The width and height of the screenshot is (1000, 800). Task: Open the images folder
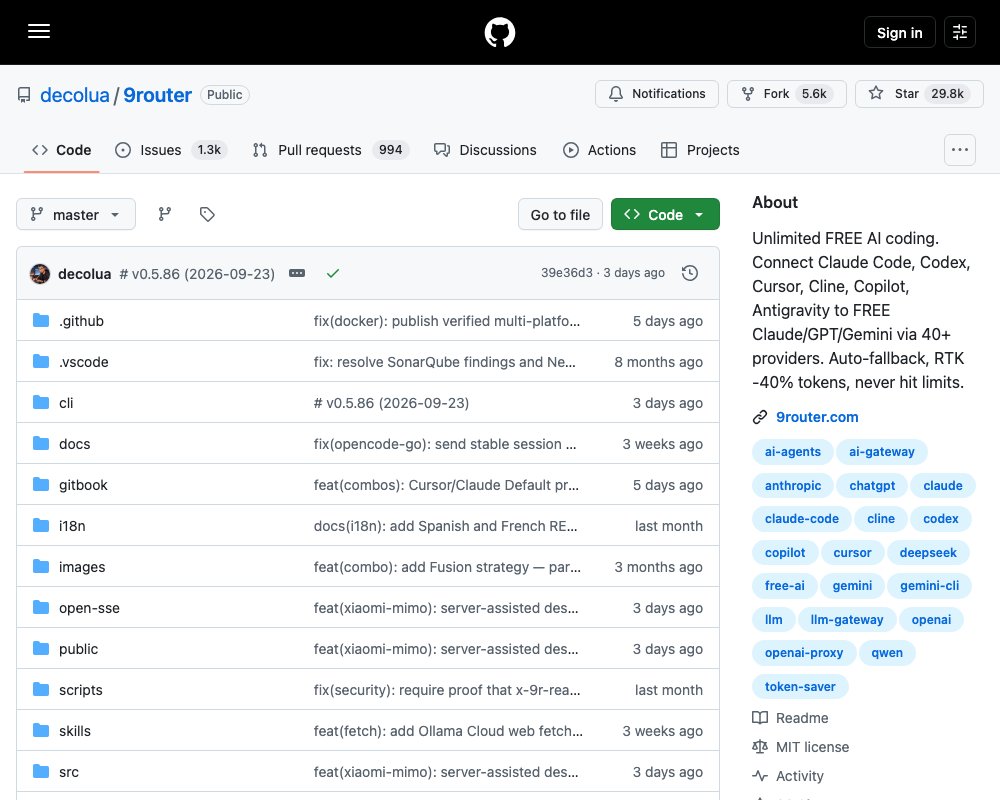pyautogui.click(x=82, y=567)
